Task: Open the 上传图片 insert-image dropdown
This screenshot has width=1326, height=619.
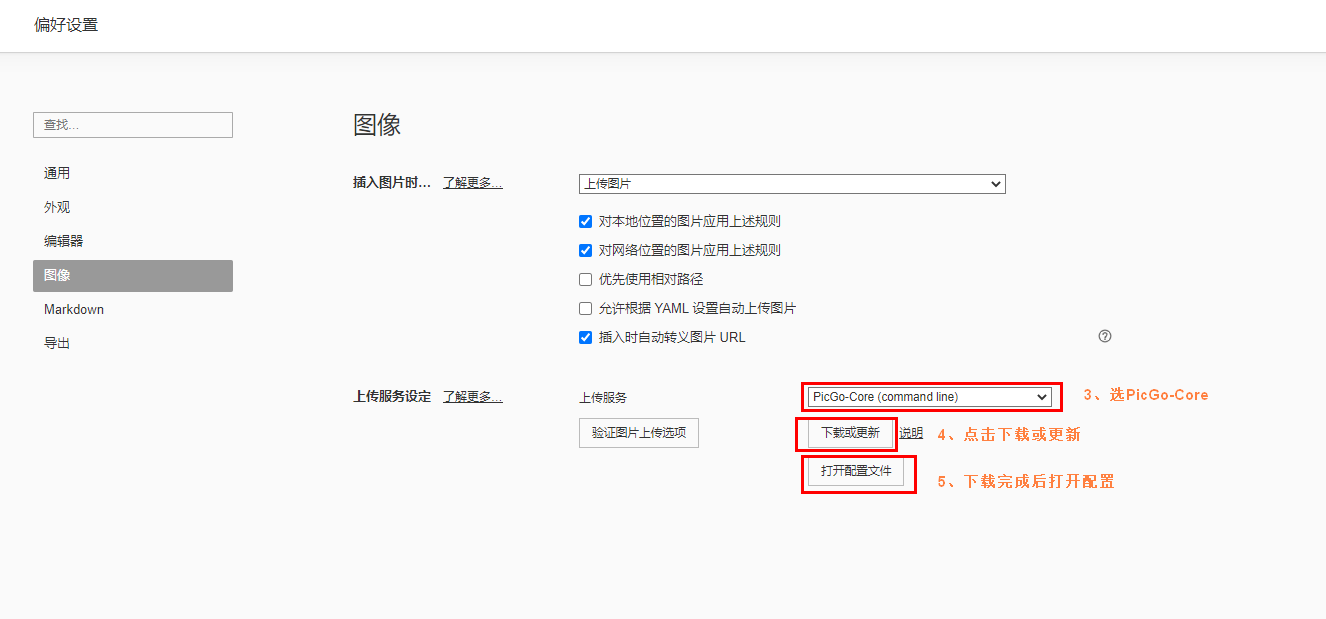Action: 792,184
